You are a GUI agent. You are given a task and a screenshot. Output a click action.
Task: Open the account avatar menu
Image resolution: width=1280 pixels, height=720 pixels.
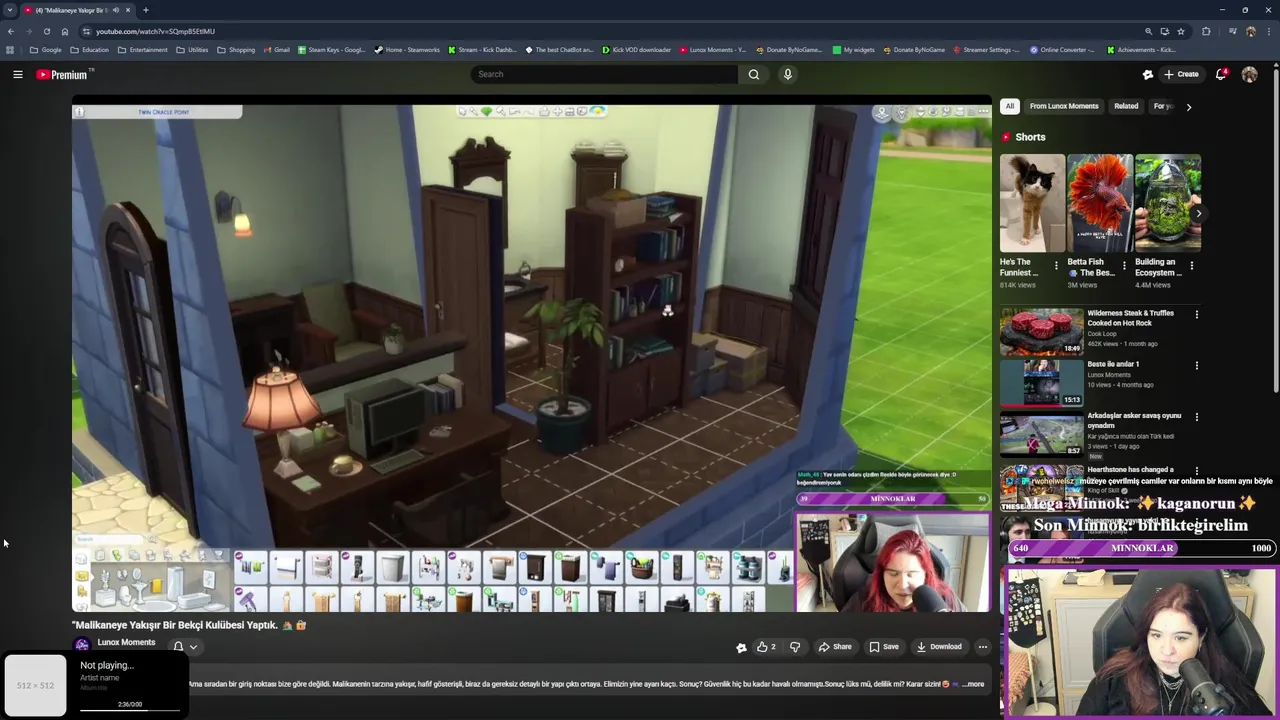point(1249,74)
